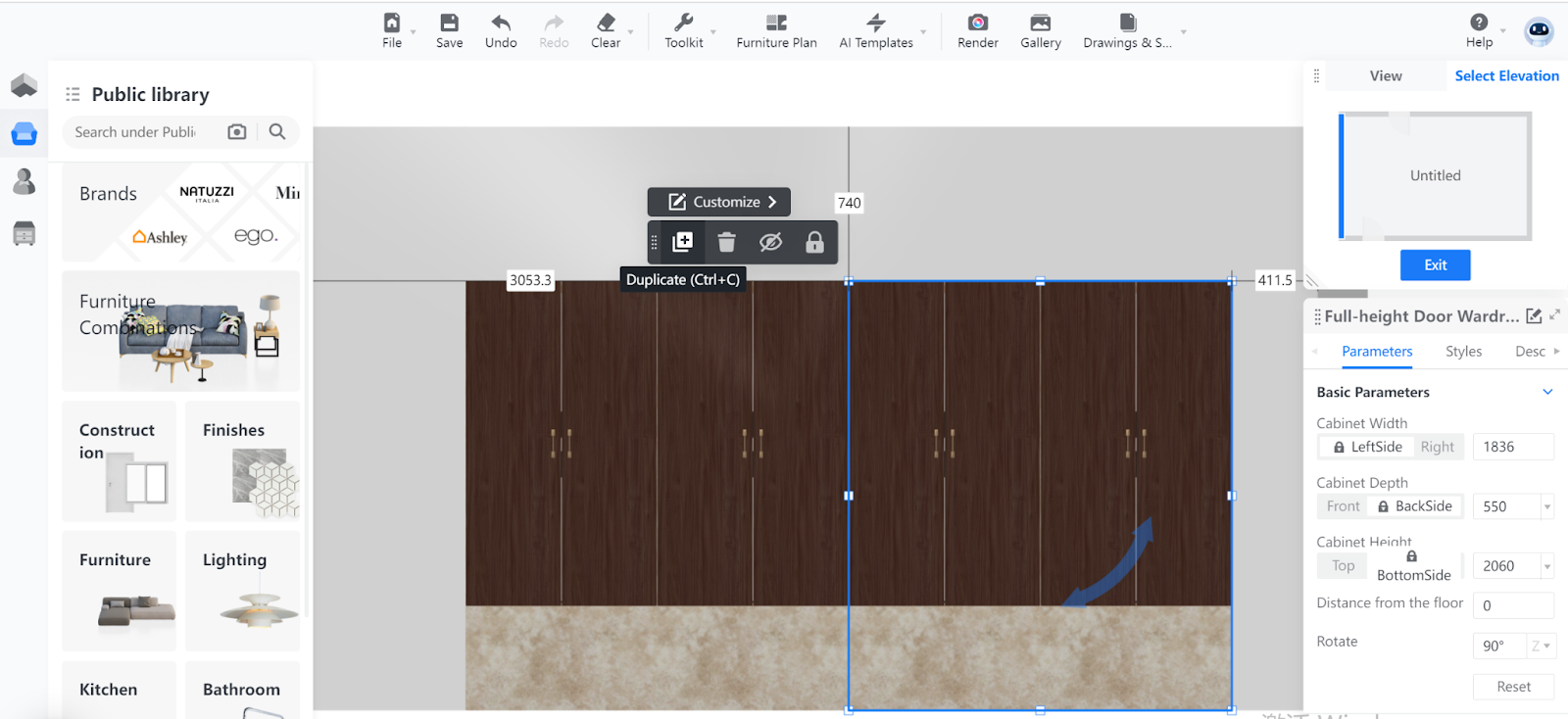Collapse the Basic Parameters section

point(1547,392)
